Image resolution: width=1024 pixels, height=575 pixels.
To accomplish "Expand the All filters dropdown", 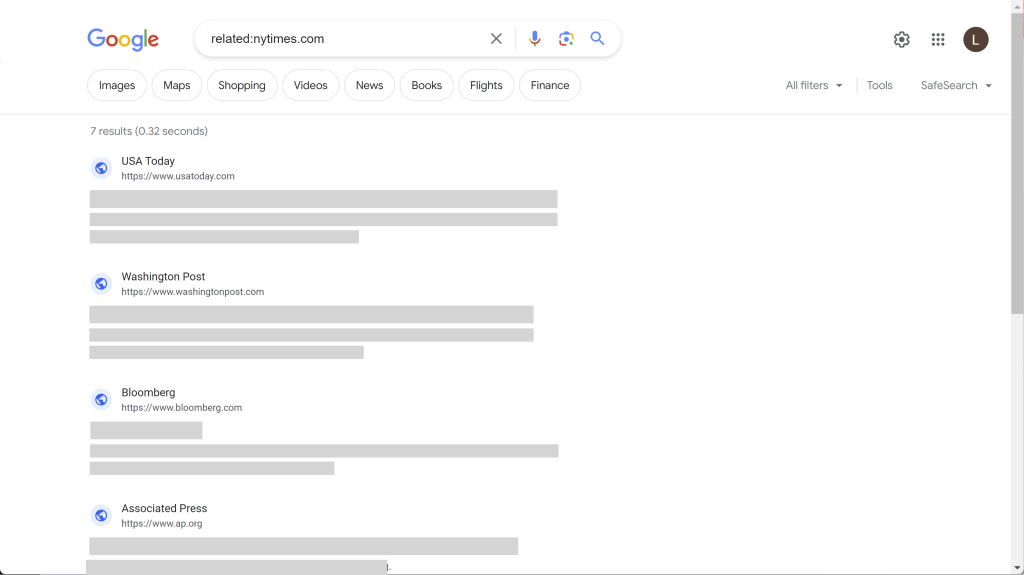I will (814, 85).
